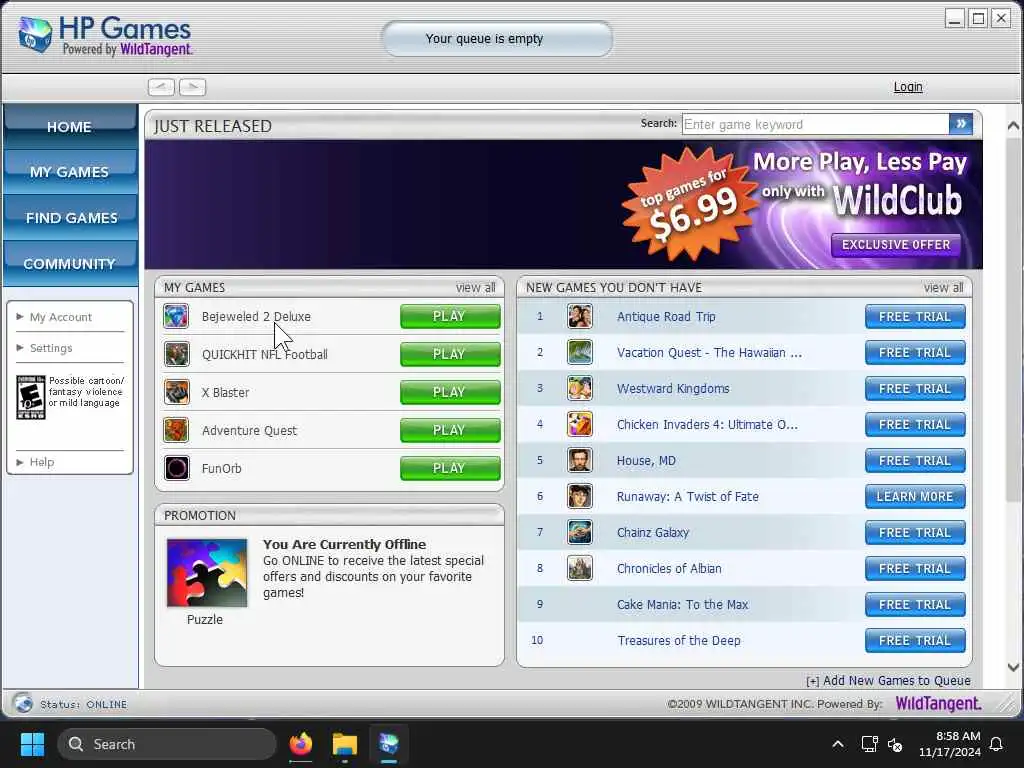Expand the My Account item
1024x768 pixels.
click(x=61, y=317)
